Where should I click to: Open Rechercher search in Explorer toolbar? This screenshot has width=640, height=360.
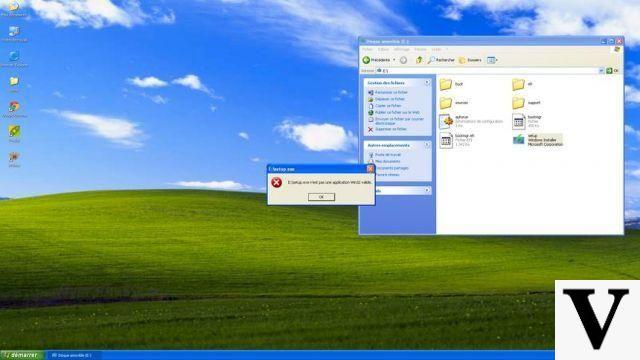[x=441, y=60]
